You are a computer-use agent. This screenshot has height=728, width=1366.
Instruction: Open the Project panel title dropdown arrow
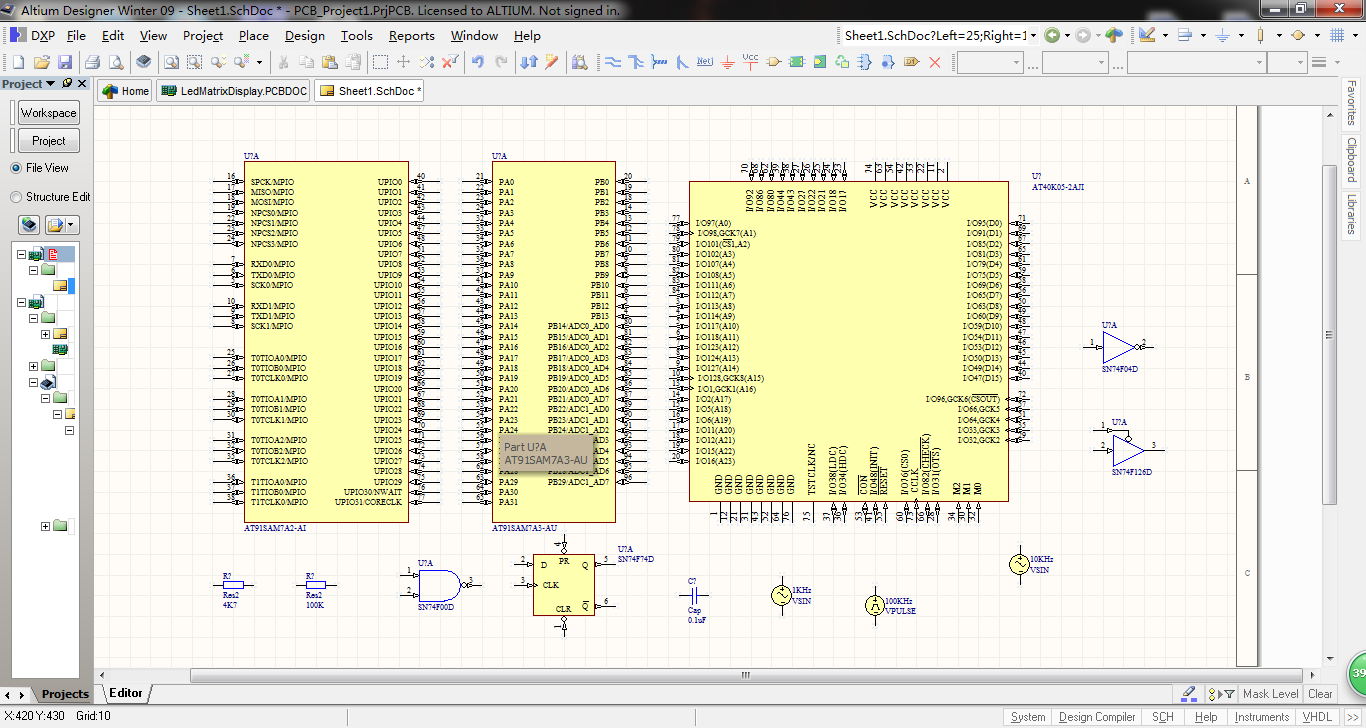point(52,84)
